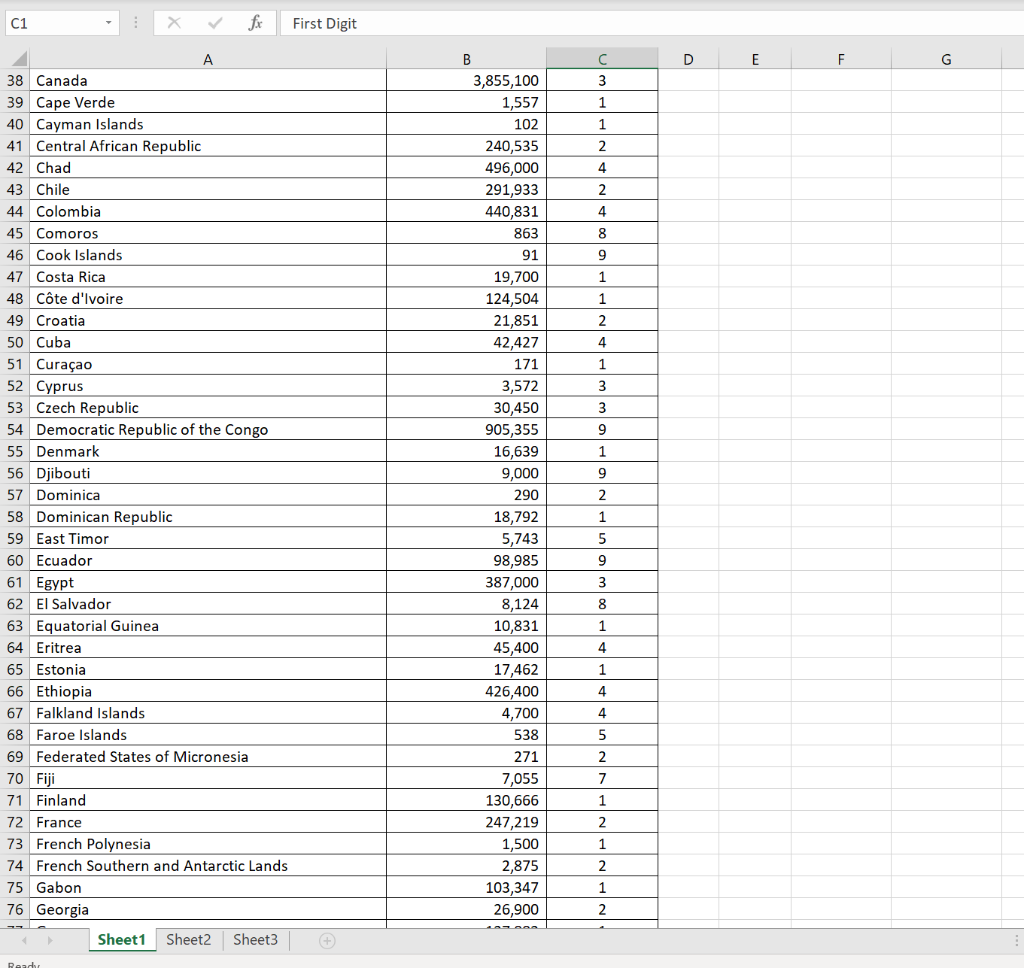The height and width of the screenshot is (968, 1024).
Task: Click the previous sheet navigation arrow
Action: pyautogui.click(x=24, y=939)
